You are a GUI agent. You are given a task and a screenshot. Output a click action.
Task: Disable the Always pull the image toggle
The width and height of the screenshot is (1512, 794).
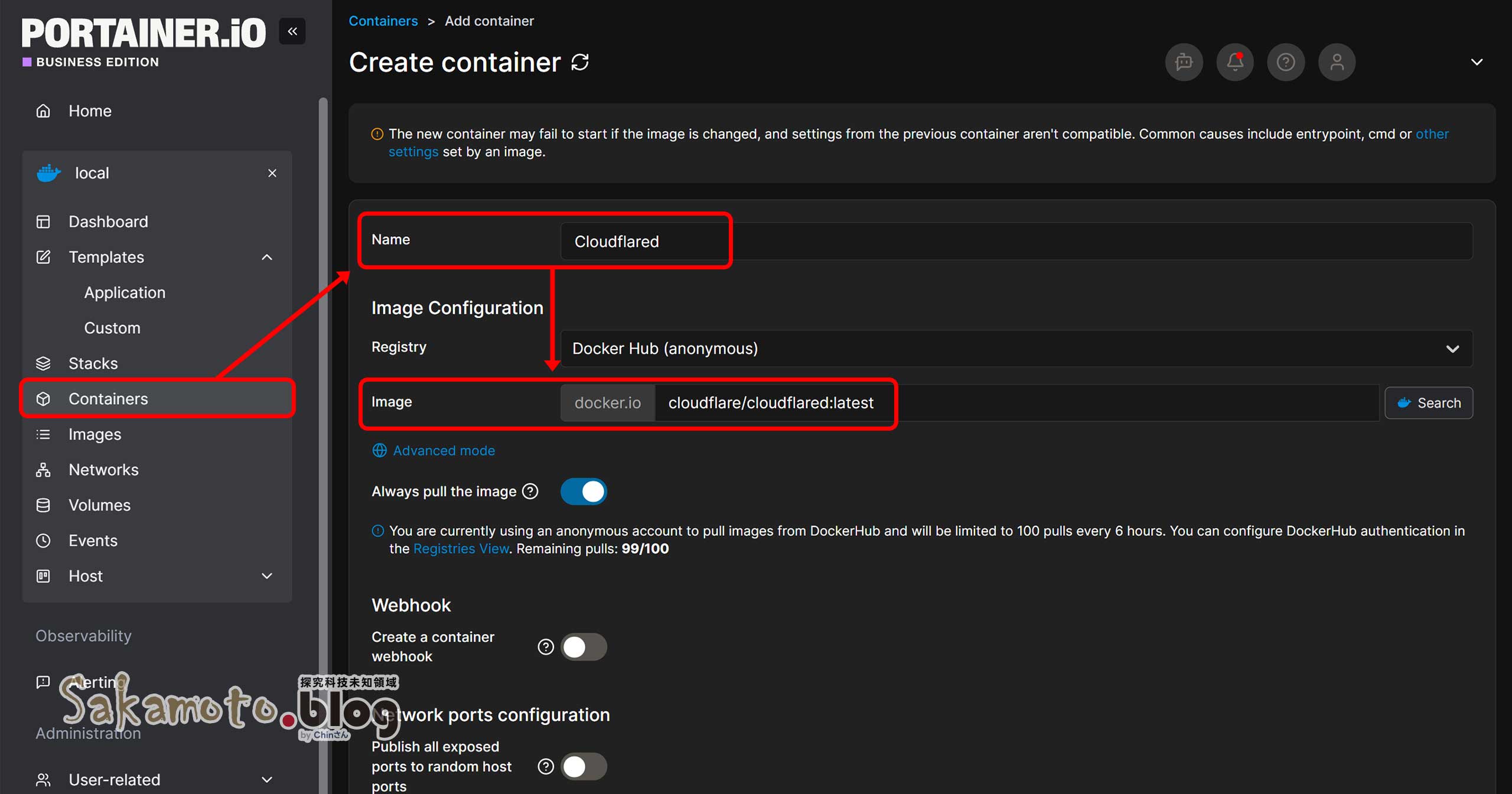[x=584, y=492]
